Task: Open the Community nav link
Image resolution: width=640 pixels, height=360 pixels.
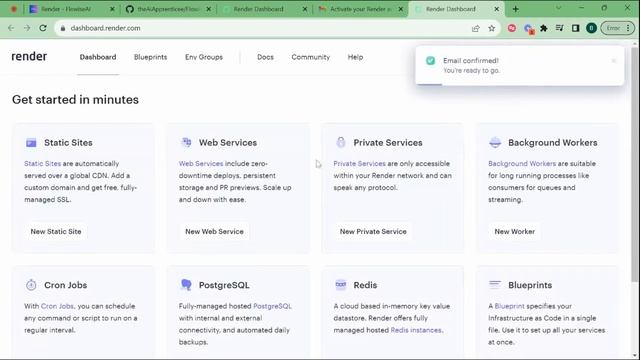Action: pyautogui.click(x=311, y=57)
